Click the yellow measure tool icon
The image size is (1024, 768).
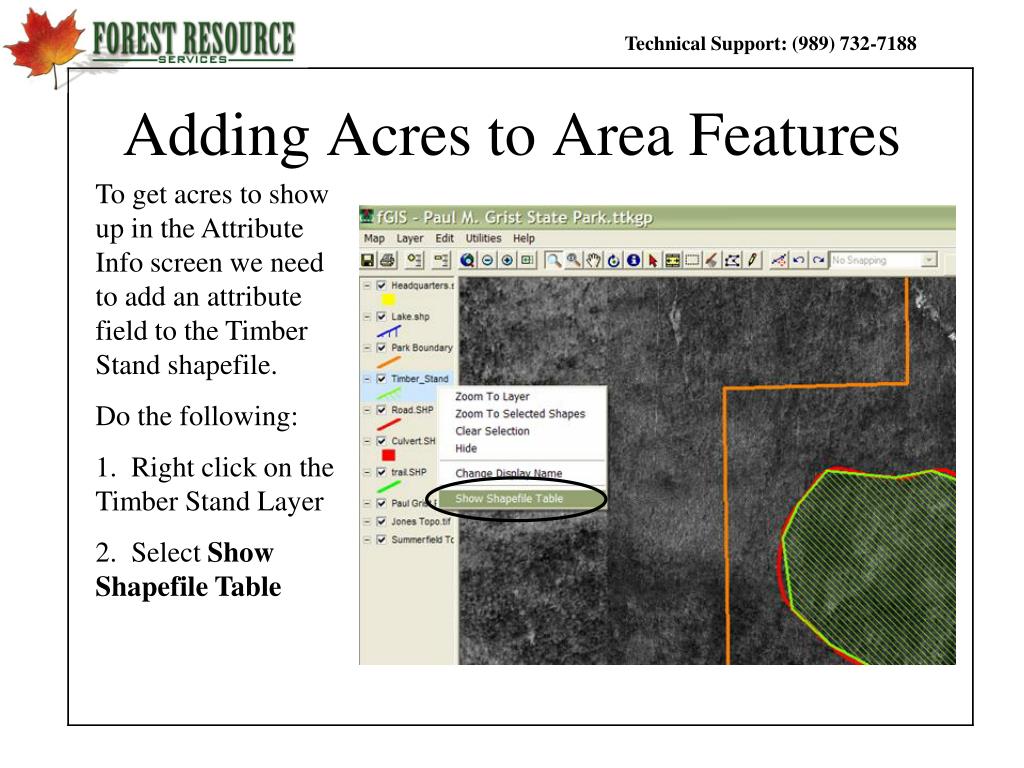[672, 261]
